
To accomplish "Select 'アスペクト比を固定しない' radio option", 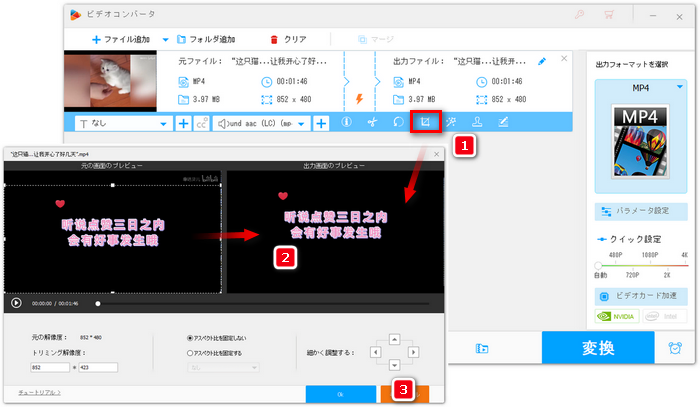I will 190,339.
